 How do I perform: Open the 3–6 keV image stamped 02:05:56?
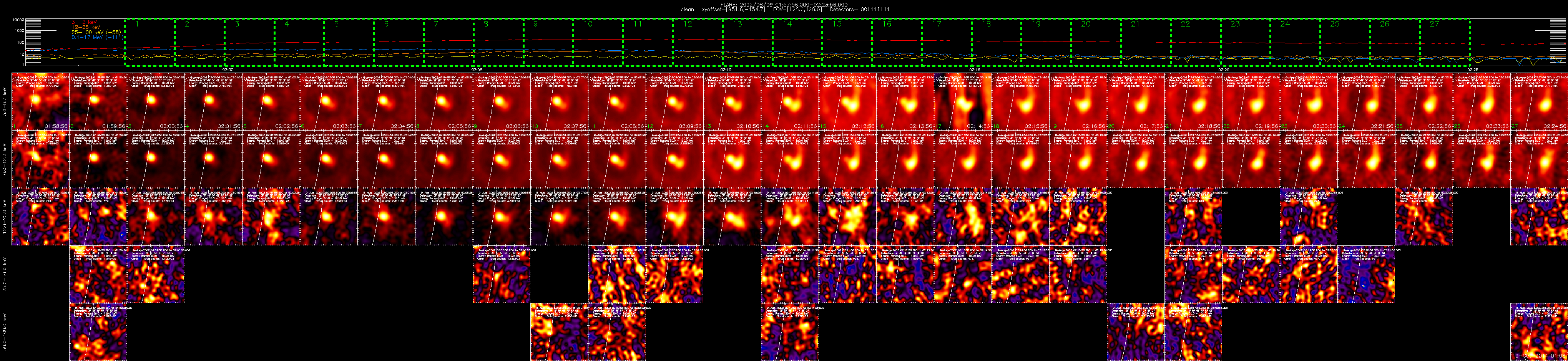(444, 102)
